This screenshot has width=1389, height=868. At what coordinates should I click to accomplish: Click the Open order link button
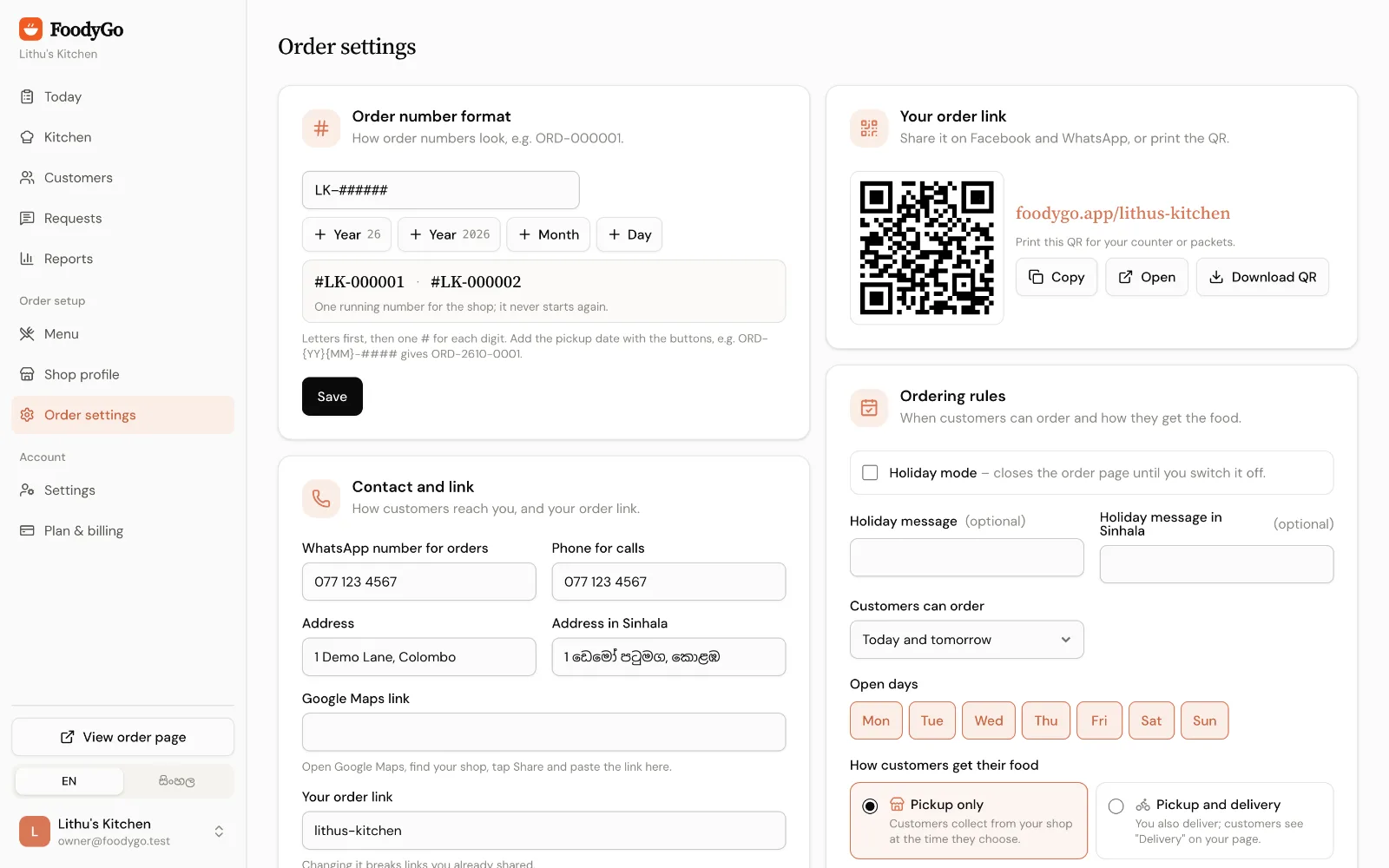point(1147,277)
